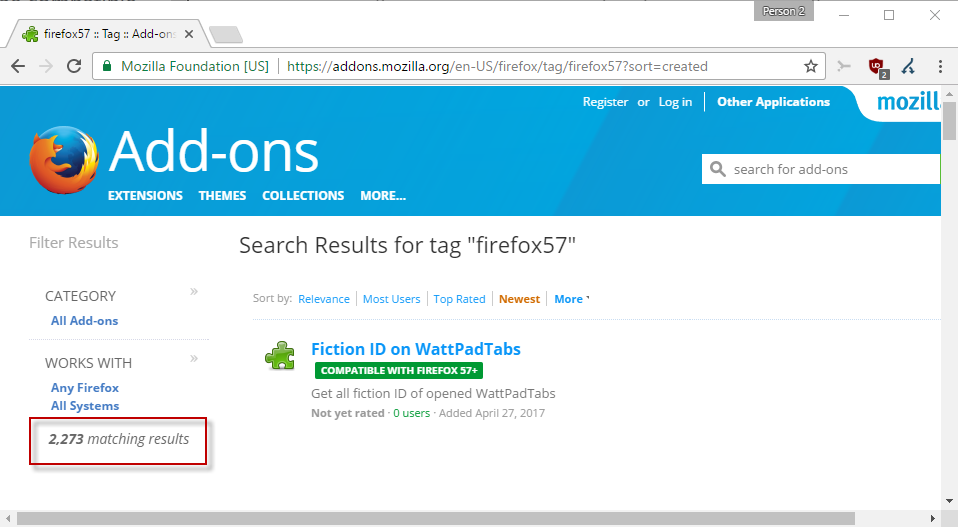Open Chrome's three-dot menu
Viewport: 958px width, 527px height.
pos(940,66)
